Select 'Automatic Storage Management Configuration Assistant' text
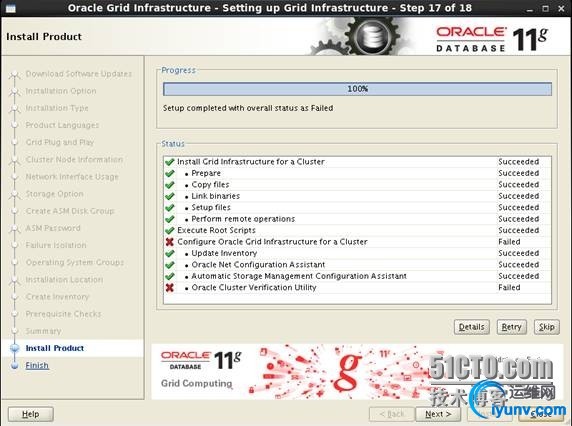 pyautogui.click(x=299, y=276)
